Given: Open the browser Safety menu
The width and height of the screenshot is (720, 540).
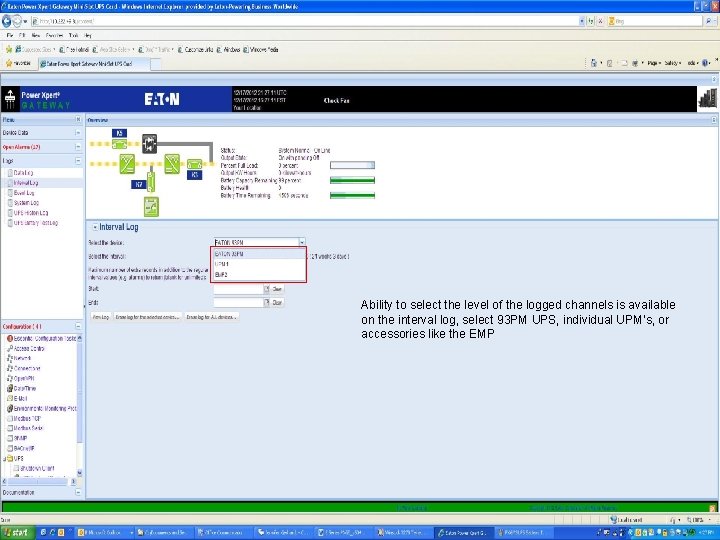Looking at the screenshot, I should 673,63.
